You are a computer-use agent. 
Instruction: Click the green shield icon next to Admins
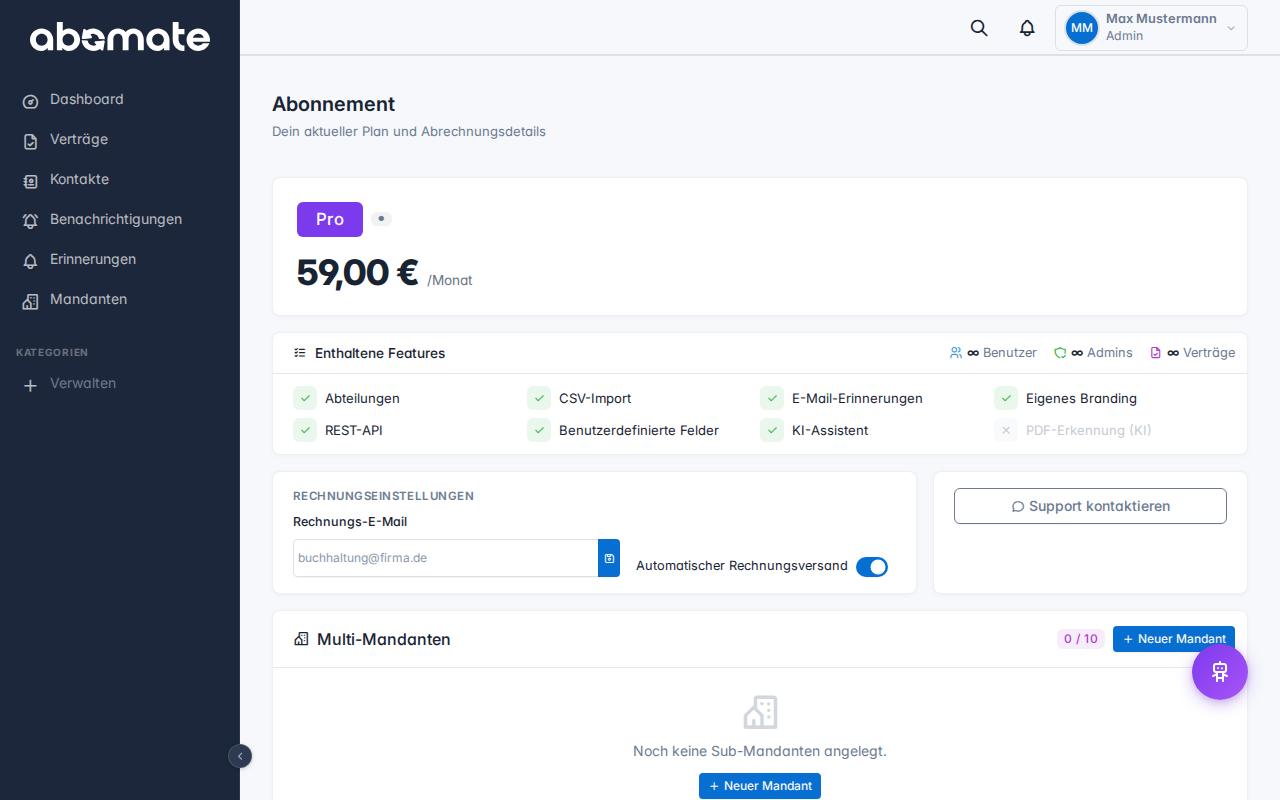[1059, 352]
